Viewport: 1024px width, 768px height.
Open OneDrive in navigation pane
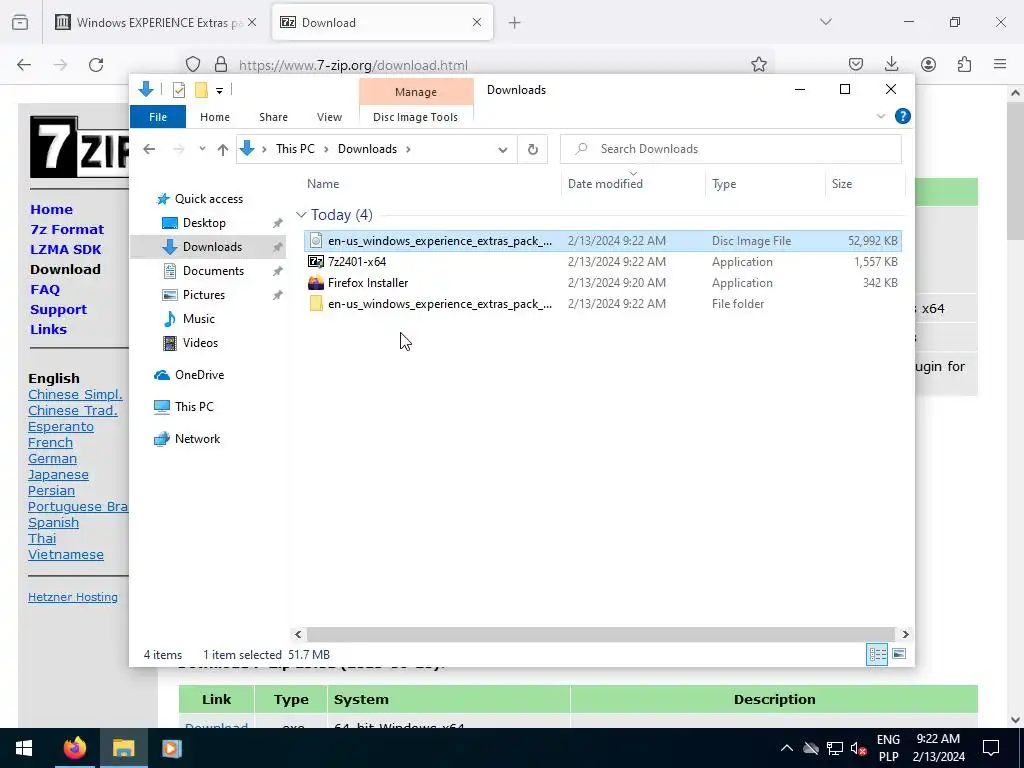pos(199,375)
